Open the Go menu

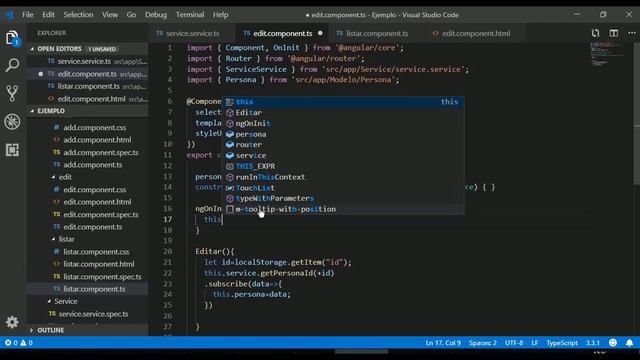[131, 15]
